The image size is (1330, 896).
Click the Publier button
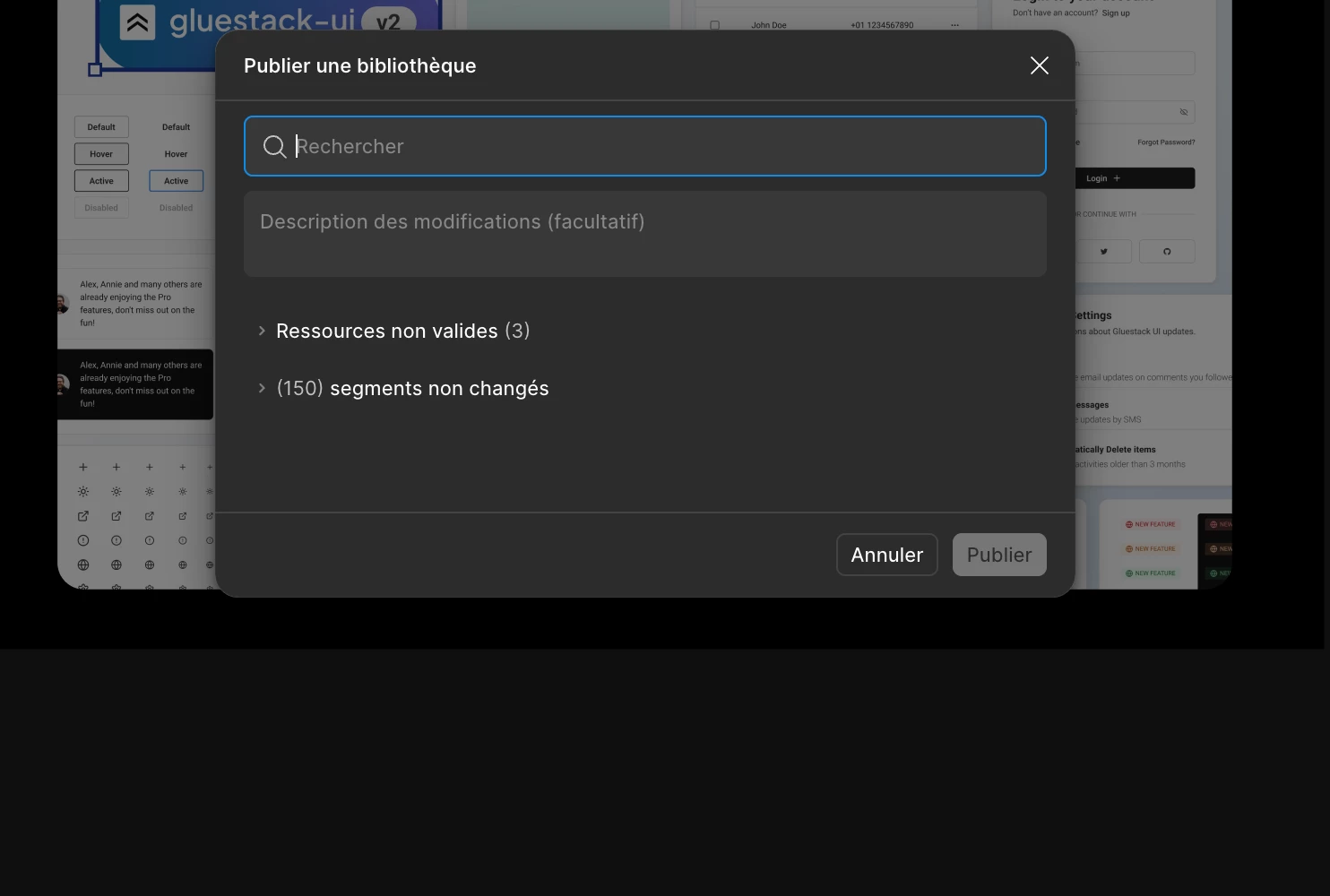pos(999,555)
